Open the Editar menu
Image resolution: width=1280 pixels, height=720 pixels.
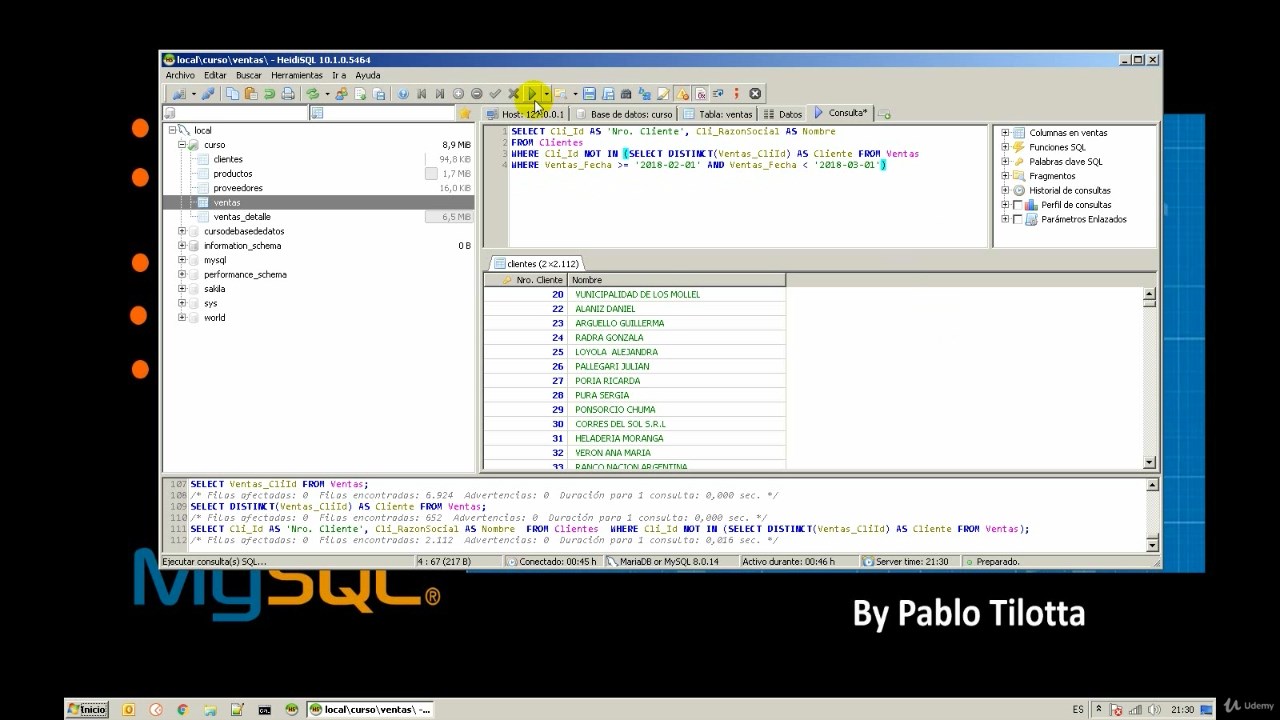[215, 75]
